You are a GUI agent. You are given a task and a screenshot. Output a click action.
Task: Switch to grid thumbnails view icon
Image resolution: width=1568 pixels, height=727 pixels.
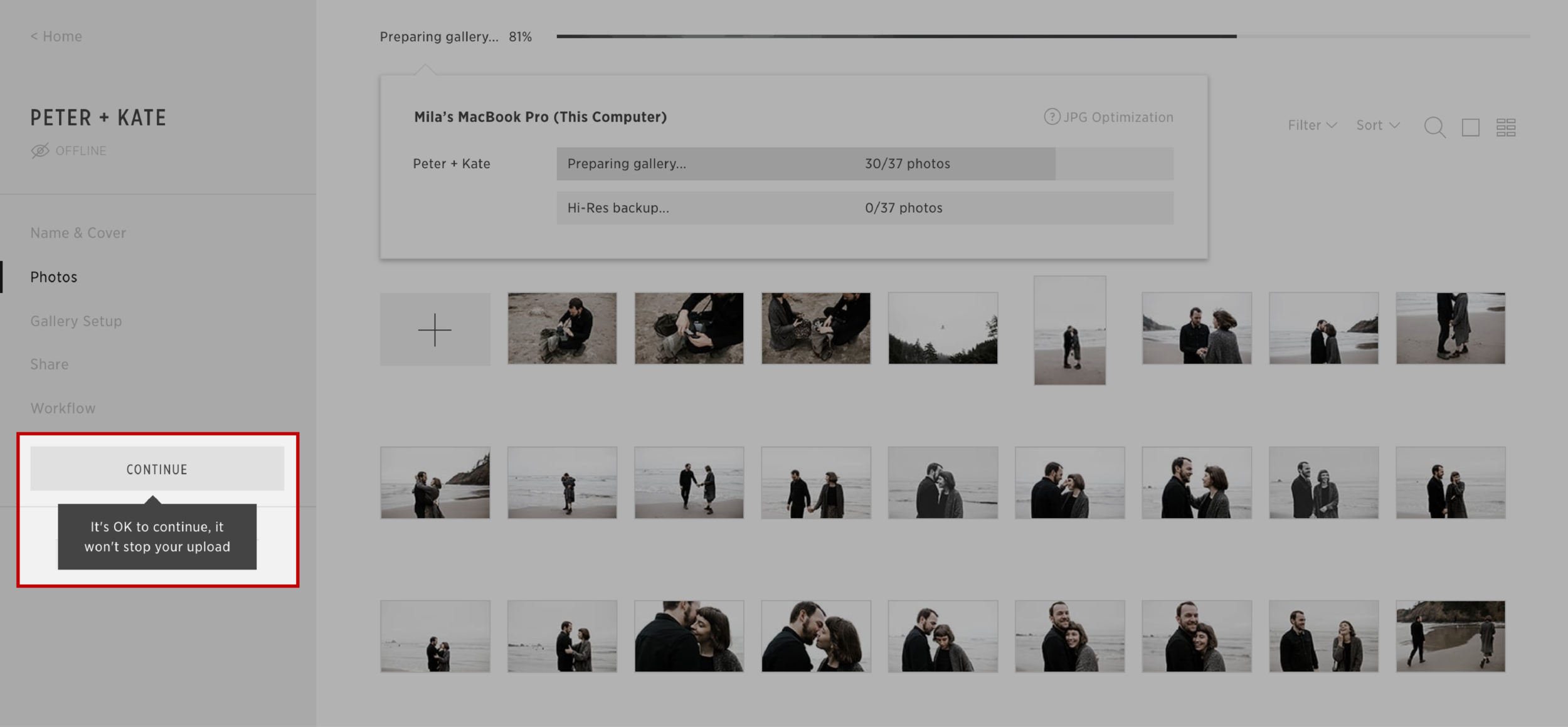[1506, 127]
